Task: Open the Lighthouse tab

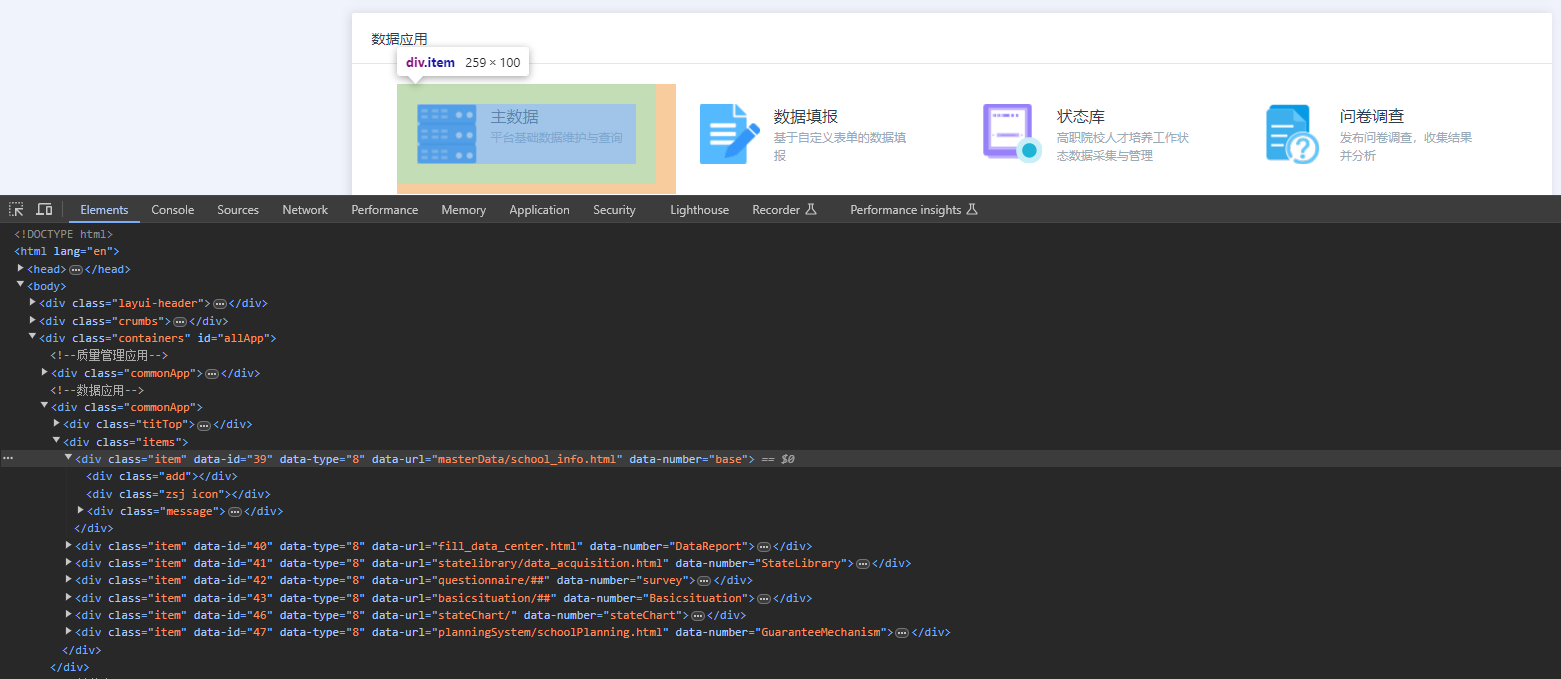Action: [x=699, y=210]
